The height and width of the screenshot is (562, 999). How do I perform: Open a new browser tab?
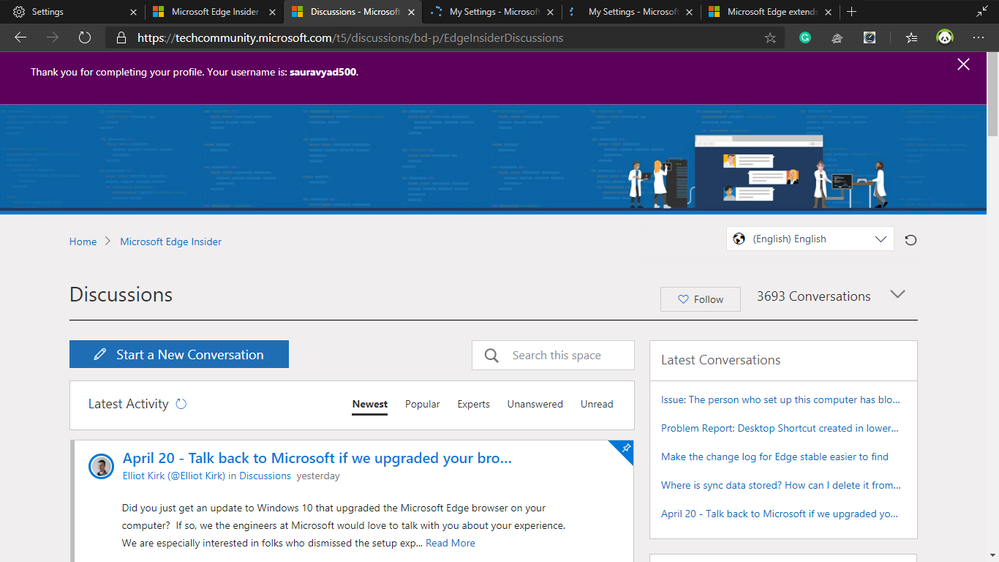tap(852, 11)
